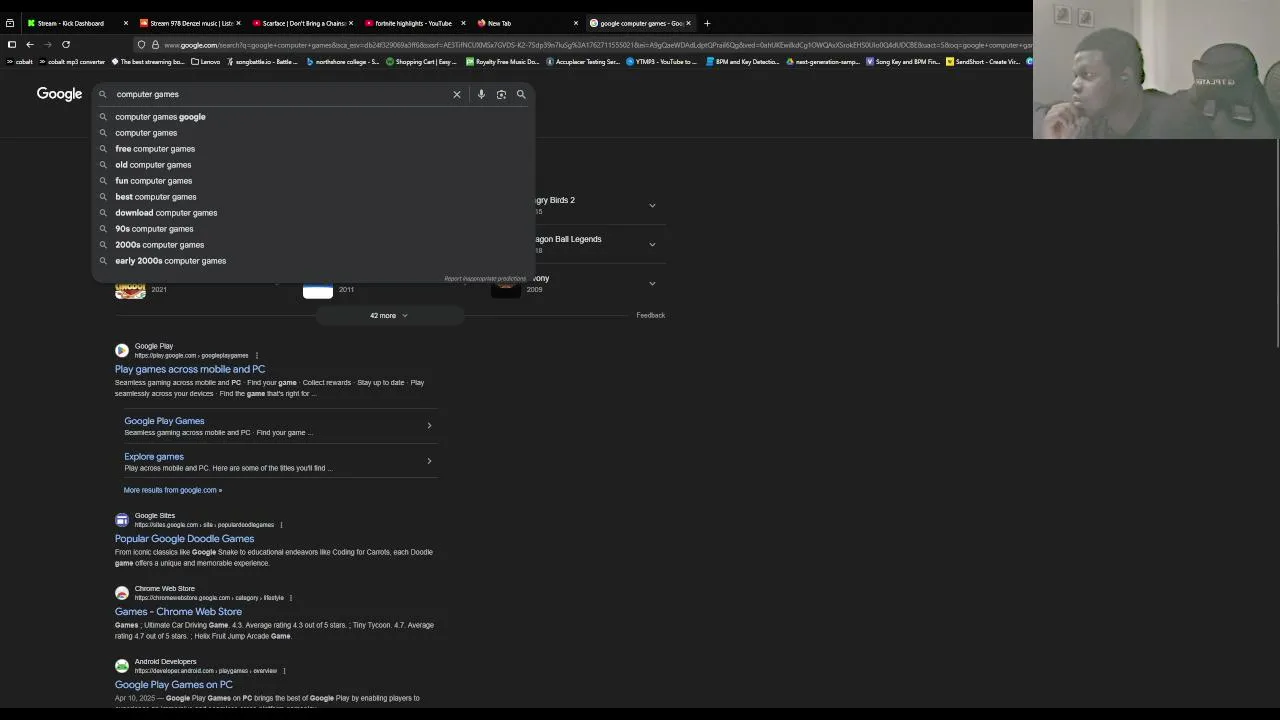The width and height of the screenshot is (1280, 720).
Task: Open more options for the Google Play result
Action: coord(257,355)
